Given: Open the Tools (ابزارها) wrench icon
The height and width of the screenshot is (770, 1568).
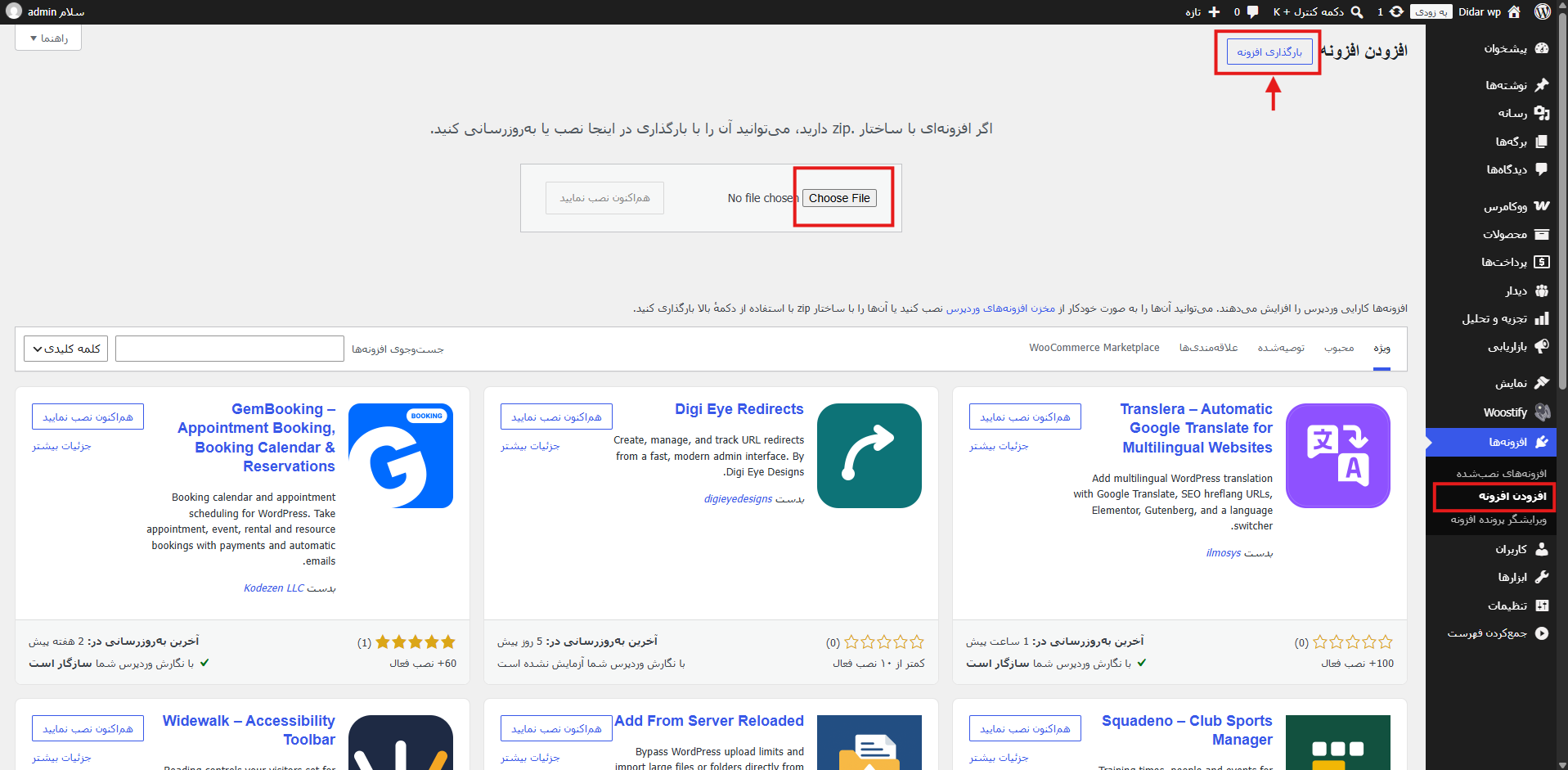Looking at the screenshot, I should 1542,577.
